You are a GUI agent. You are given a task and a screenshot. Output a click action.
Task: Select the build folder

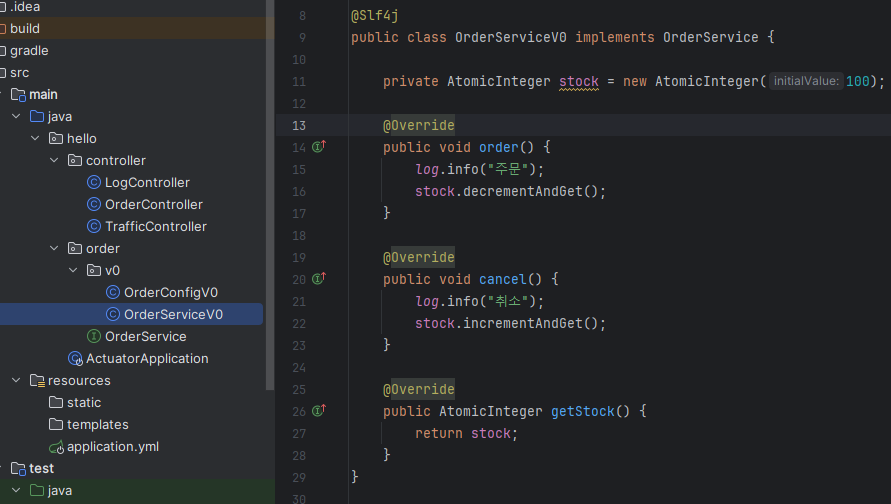tap(25, 28)
